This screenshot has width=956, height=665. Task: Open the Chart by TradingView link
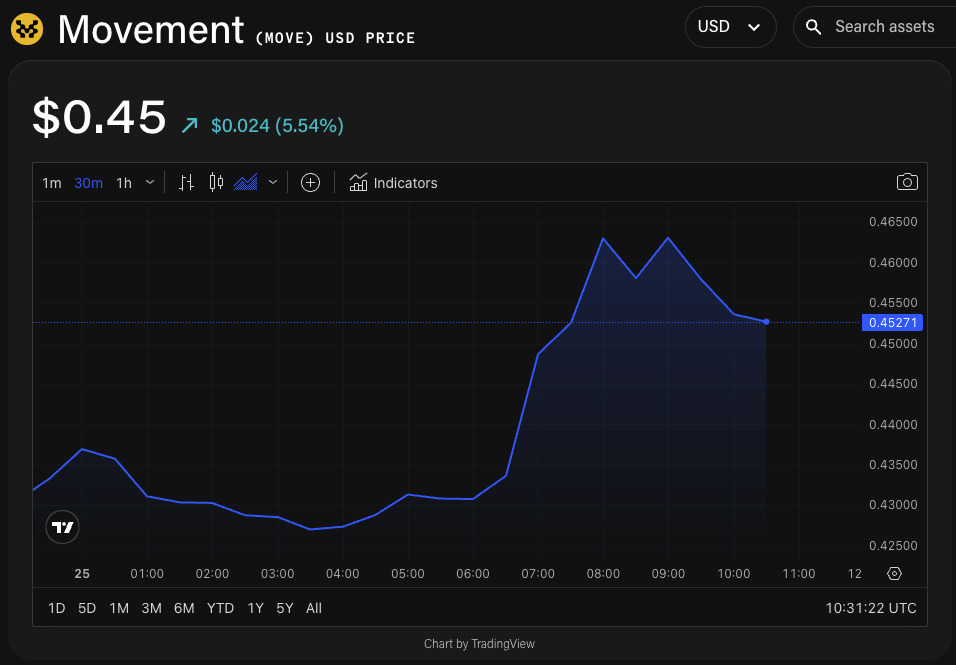pyautogui.click(x=479, y=644)
